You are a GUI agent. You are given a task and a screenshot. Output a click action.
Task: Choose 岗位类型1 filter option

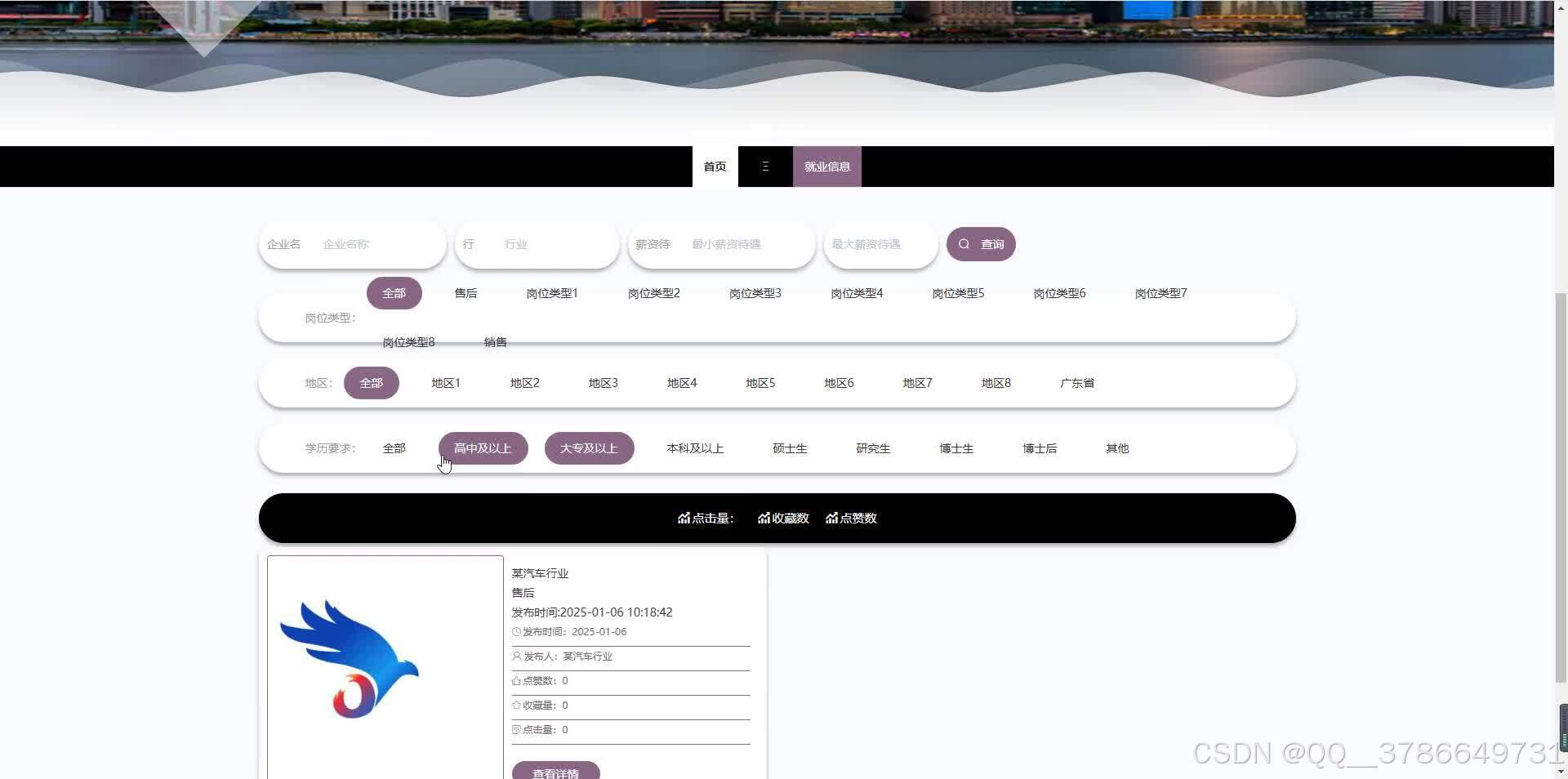(x=552, y=293)
